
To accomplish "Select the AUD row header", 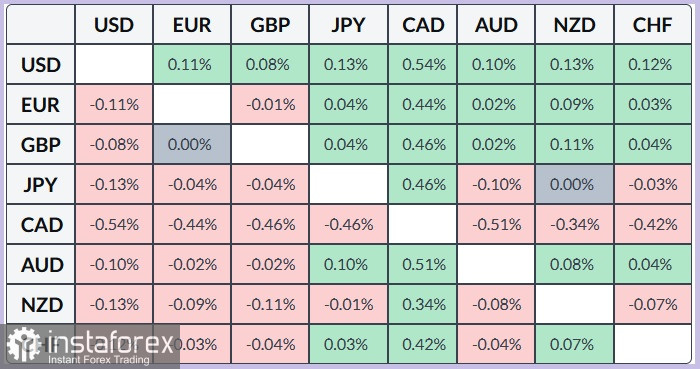I will (x=41, y=265).
